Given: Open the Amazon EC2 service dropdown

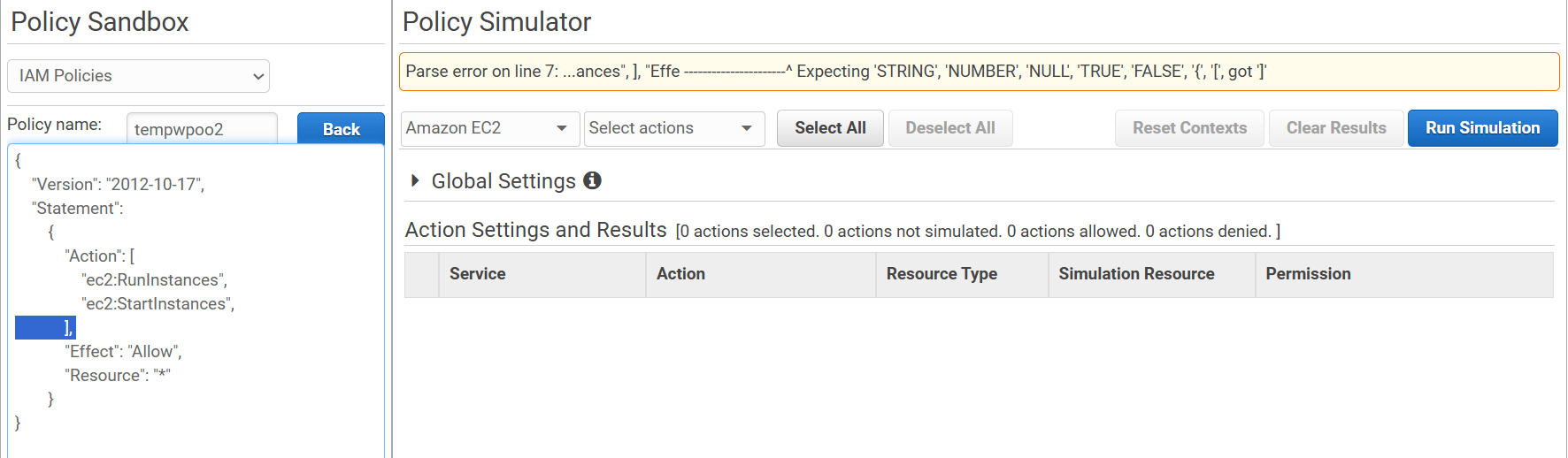Looking at the screenshot, I should [x=489, y=128].
